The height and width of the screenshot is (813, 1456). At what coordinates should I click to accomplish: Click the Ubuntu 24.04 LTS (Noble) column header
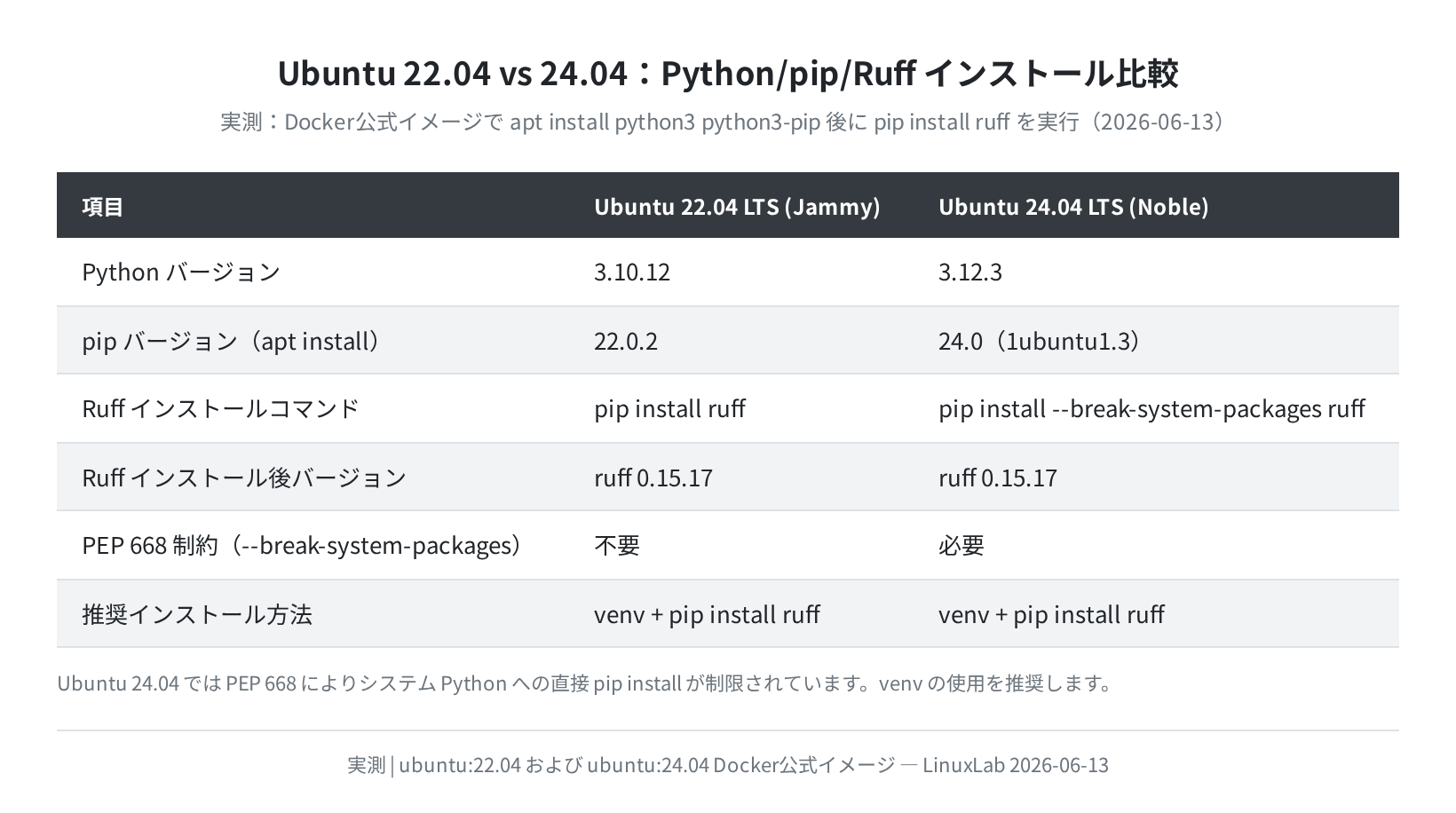click(x=1073, y=207)
